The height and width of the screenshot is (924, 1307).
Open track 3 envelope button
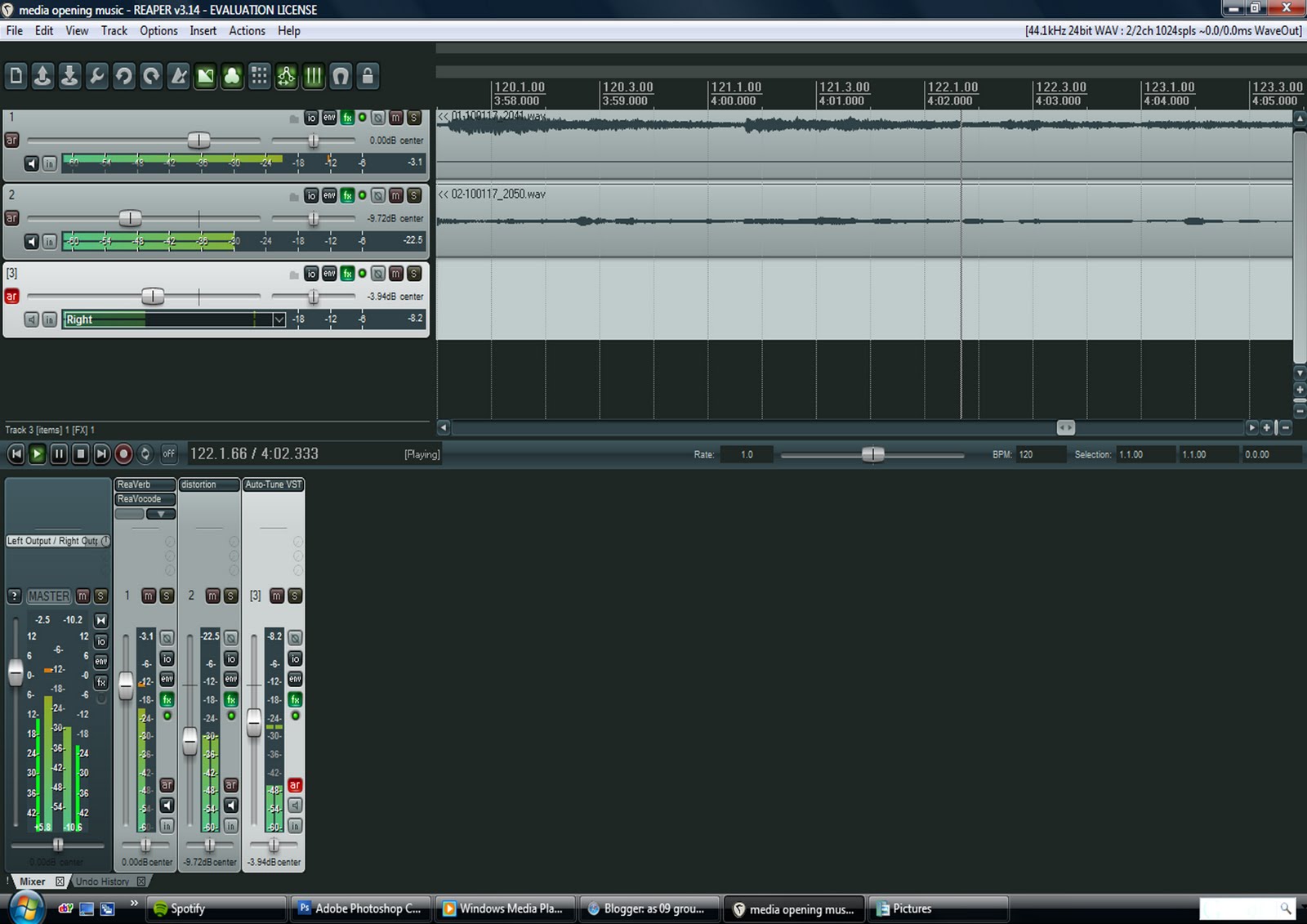(329, 273)
